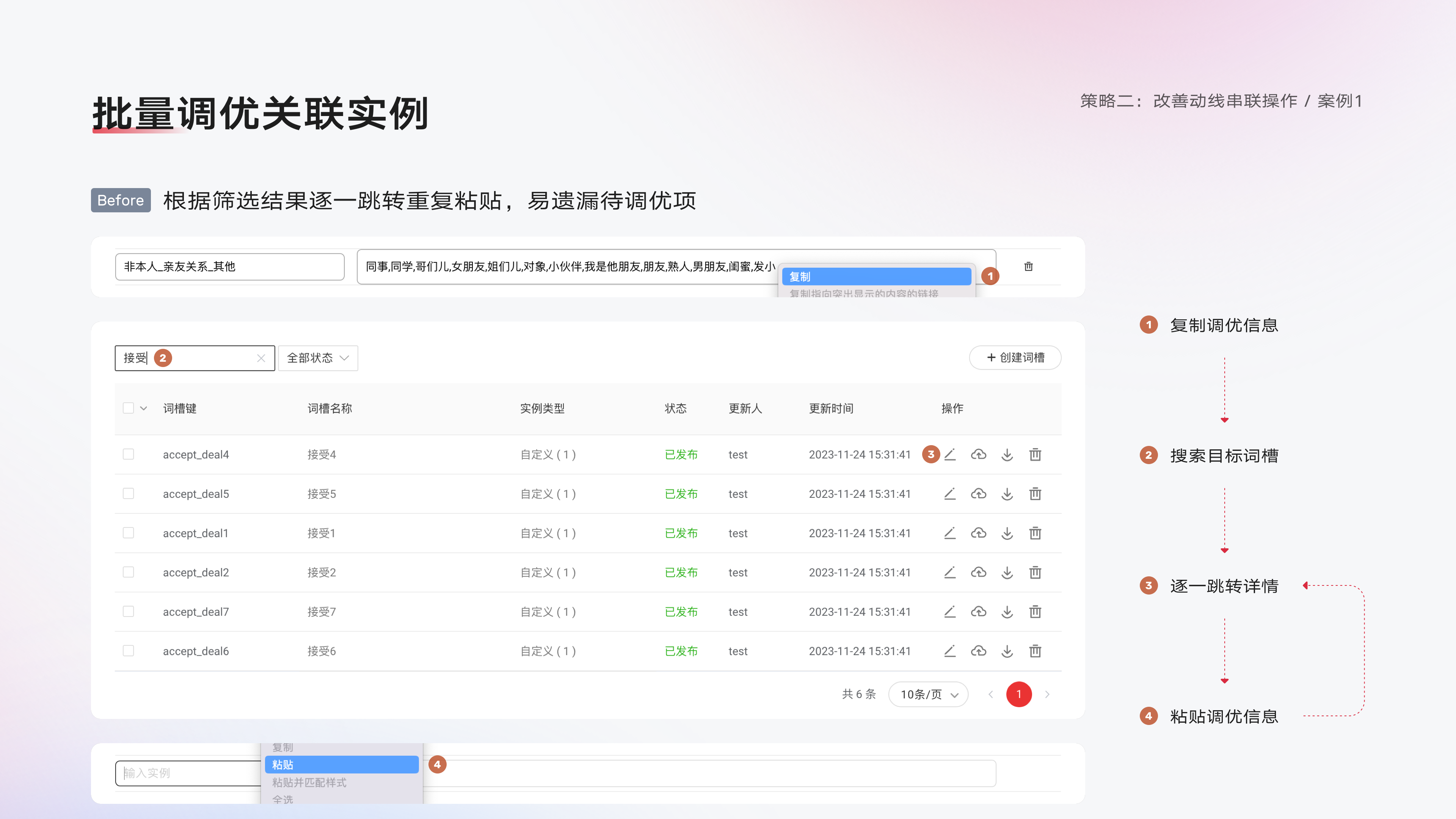Edit the accept_deal5 slot
The image size is (1456, 819).
coord(949,493)
